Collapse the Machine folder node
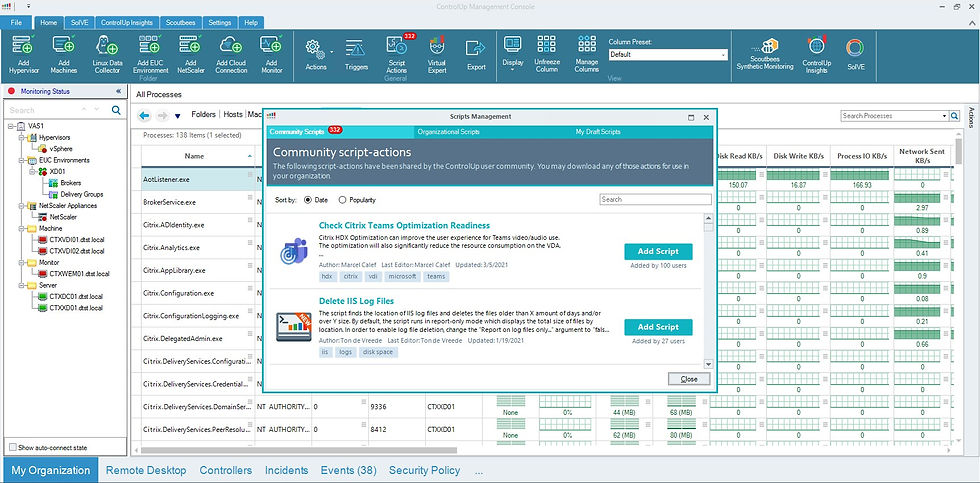This screenshot has height=483, width=980. click(x=21, y=229)
